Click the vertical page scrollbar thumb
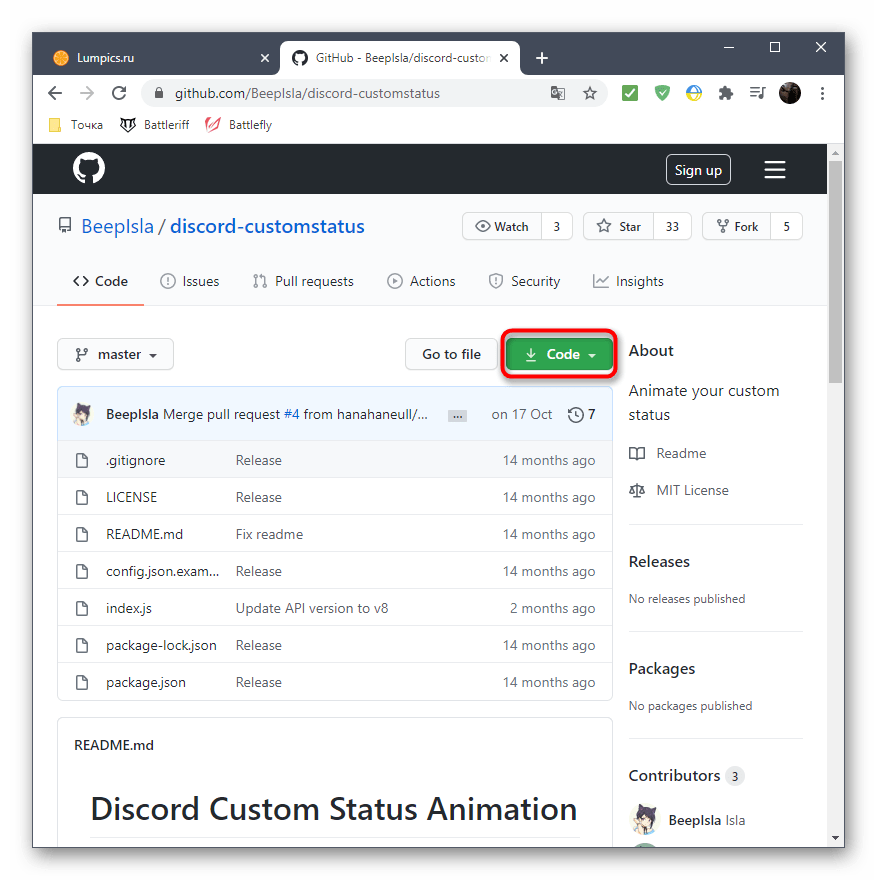This screenshot has height=880, width=877. pyautogui.click(x=835, y=272)
